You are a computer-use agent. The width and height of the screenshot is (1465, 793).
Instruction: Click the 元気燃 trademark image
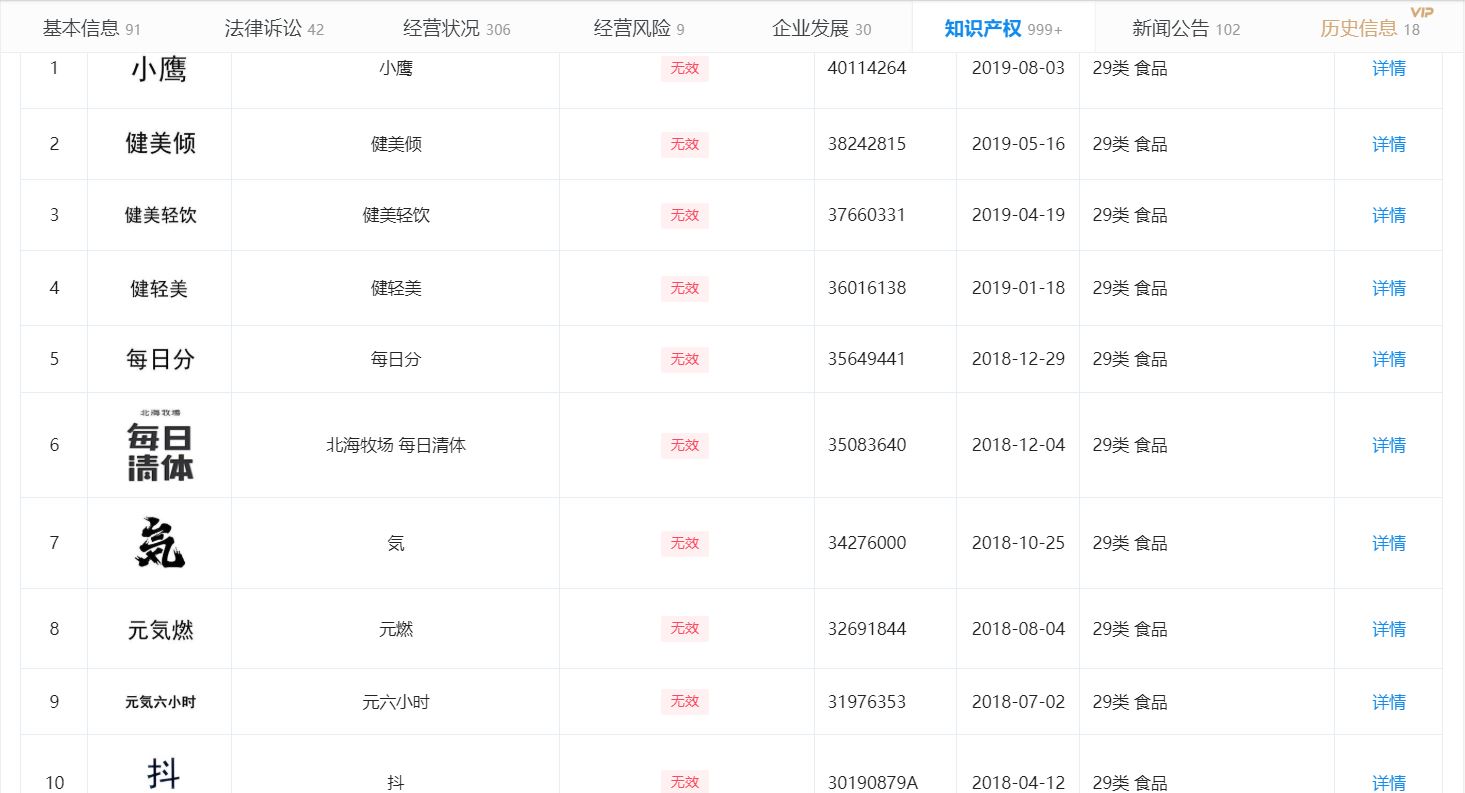[x=160, y=630]
